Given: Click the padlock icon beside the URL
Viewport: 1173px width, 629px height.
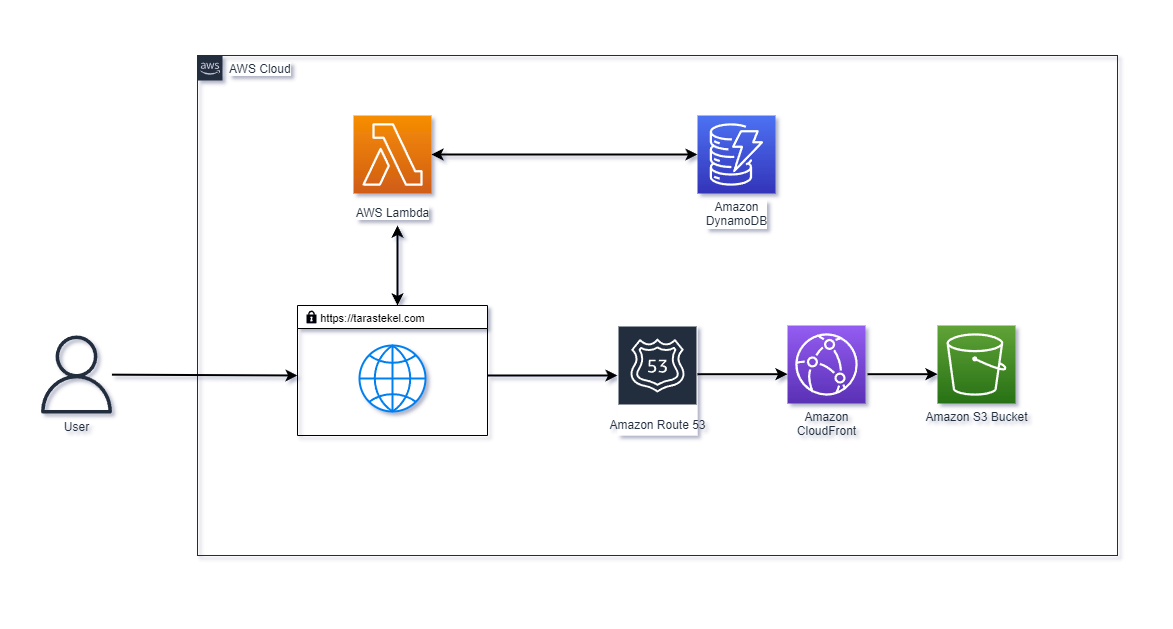Looking at the screenshot, I should pos(310,318).
